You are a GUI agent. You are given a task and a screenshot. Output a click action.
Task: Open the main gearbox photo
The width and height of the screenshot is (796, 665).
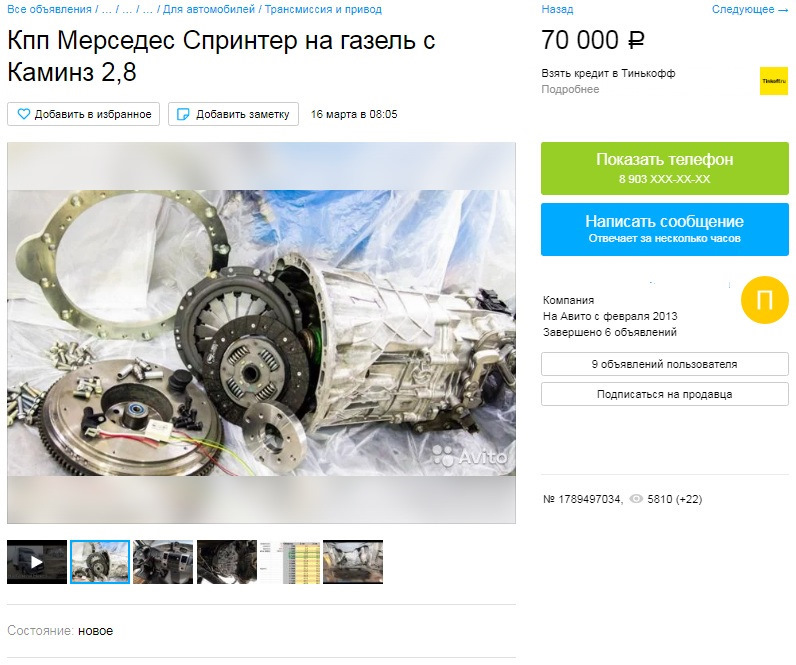click(261, 332)
